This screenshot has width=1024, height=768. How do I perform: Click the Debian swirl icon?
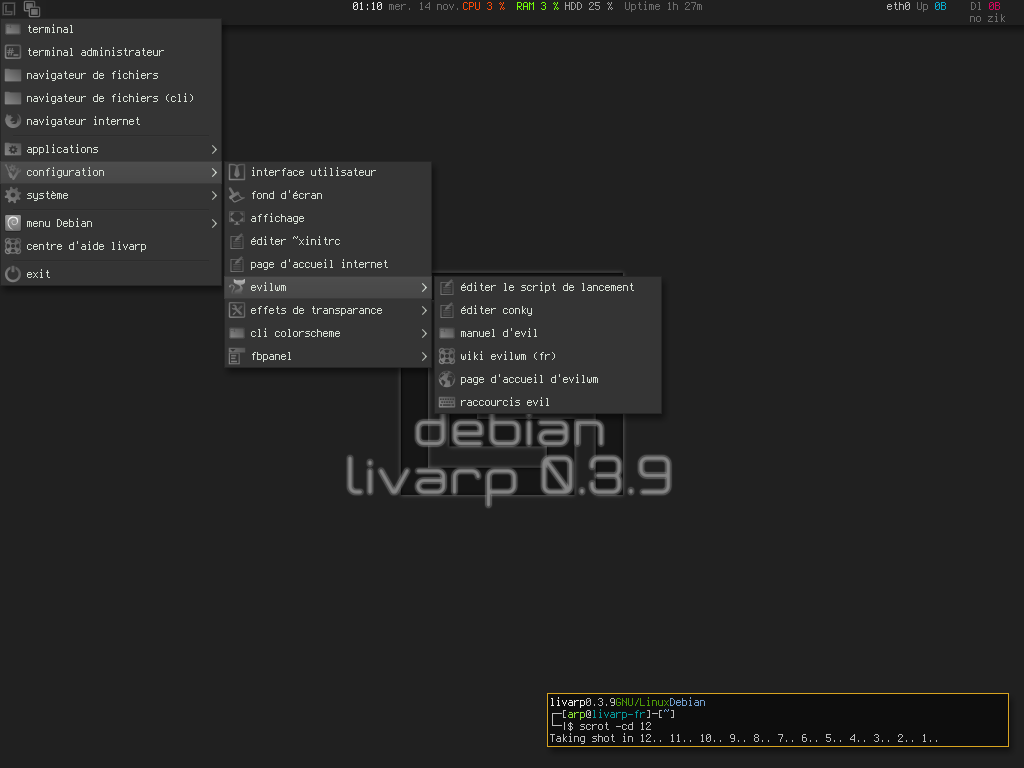pyautogui.click(x=13, y=223)
